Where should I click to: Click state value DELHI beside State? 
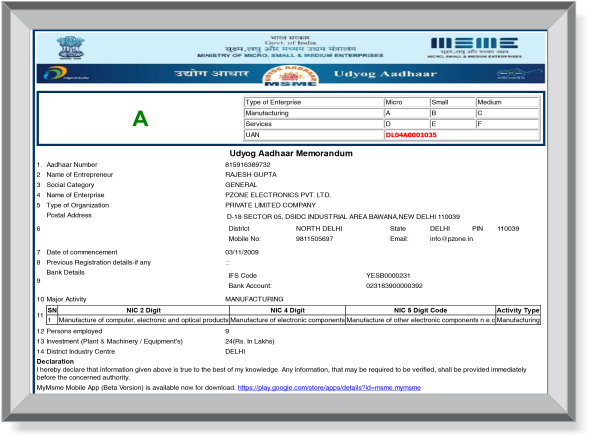click(x=440, y=228)
